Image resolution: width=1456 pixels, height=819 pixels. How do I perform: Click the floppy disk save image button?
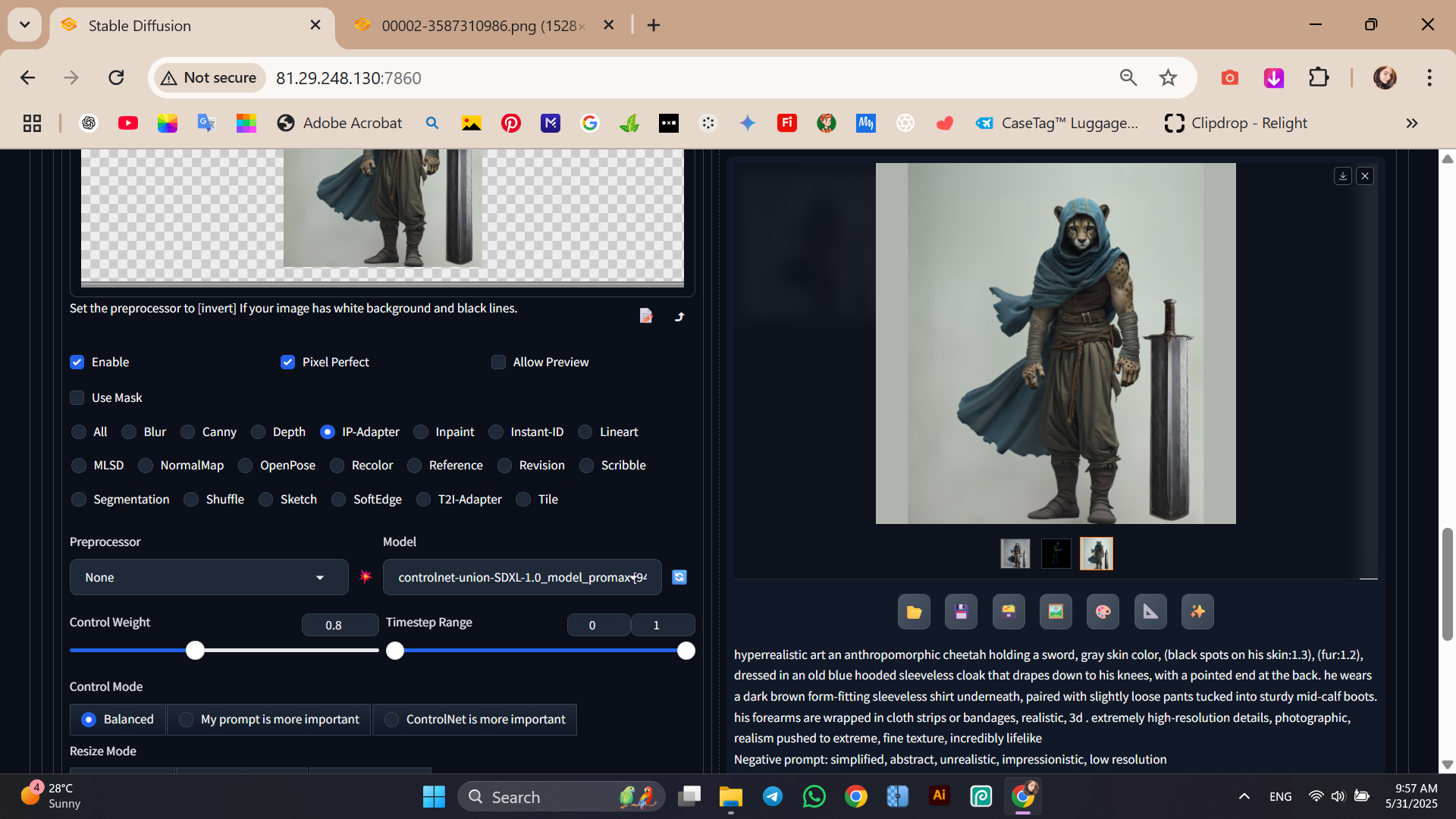[x=961, y=612]
